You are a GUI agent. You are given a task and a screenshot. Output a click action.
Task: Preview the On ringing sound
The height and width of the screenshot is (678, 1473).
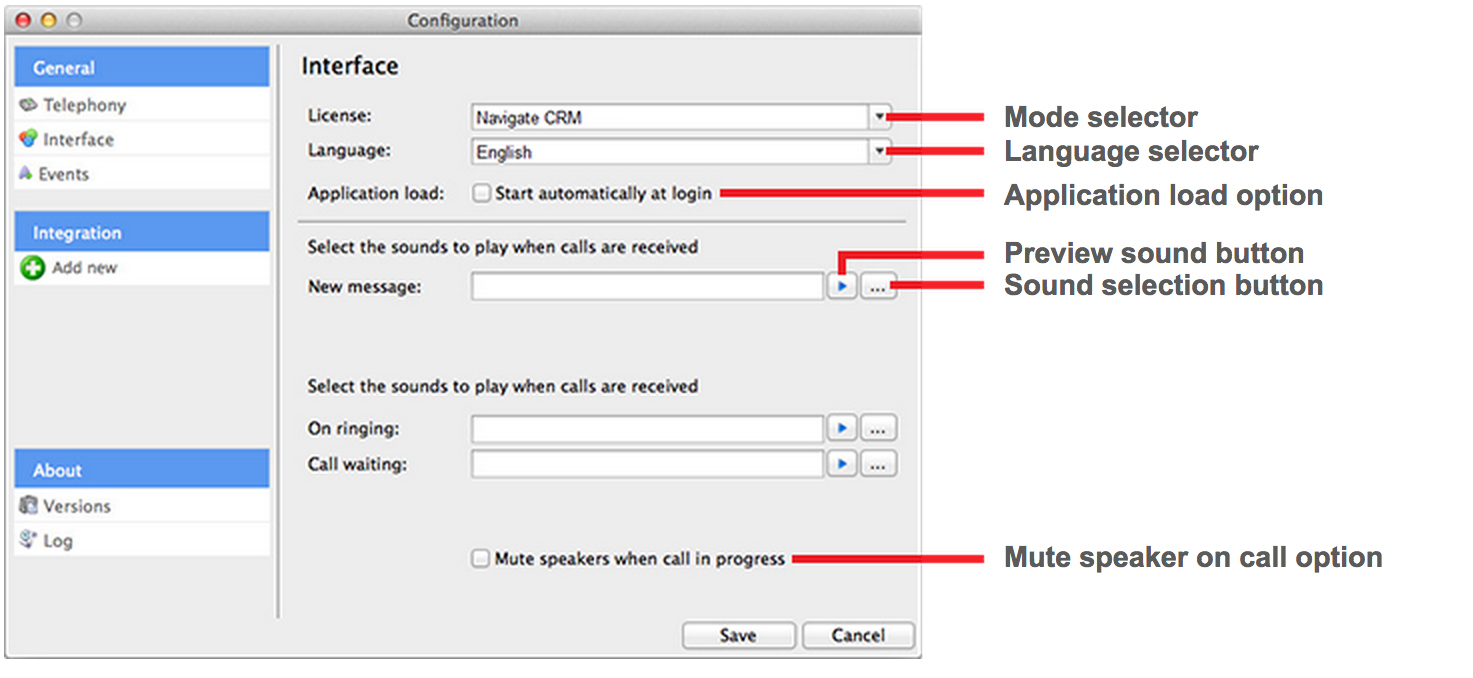(842, 428)
